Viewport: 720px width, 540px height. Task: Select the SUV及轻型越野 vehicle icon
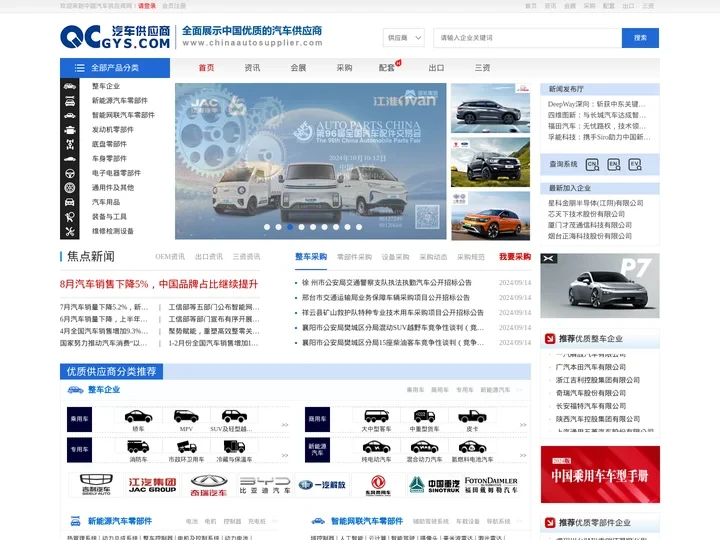coord(234,416)
